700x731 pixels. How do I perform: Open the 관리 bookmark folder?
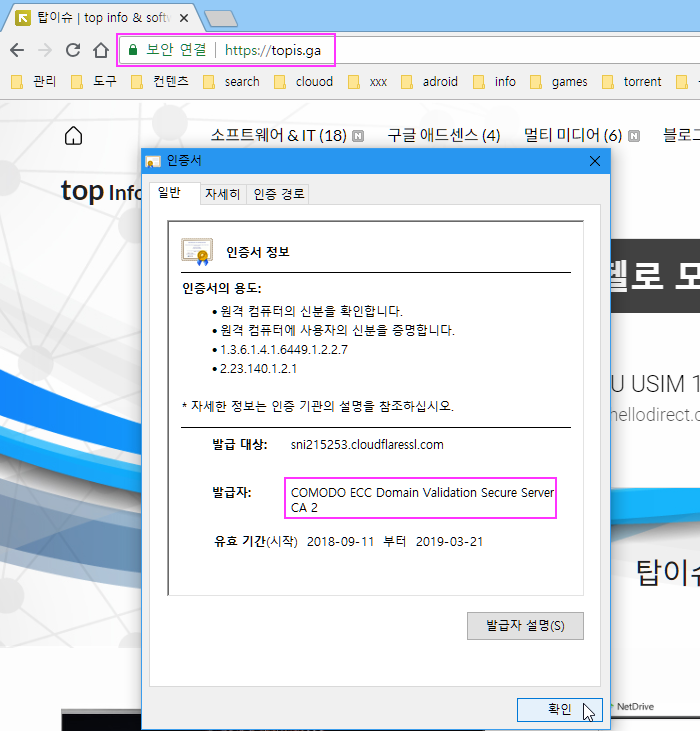point(34,82)
